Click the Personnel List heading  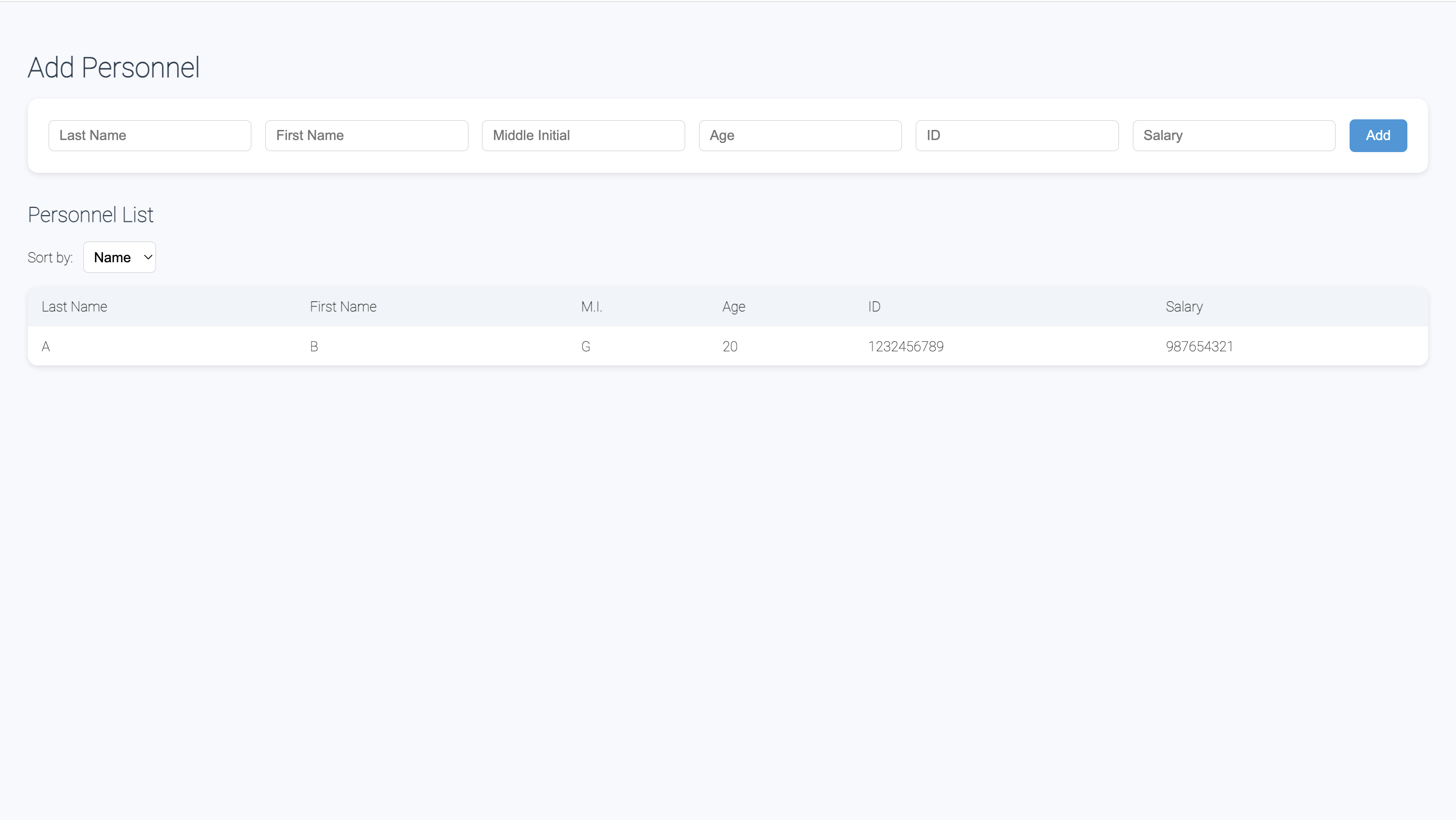pos(91,215)
